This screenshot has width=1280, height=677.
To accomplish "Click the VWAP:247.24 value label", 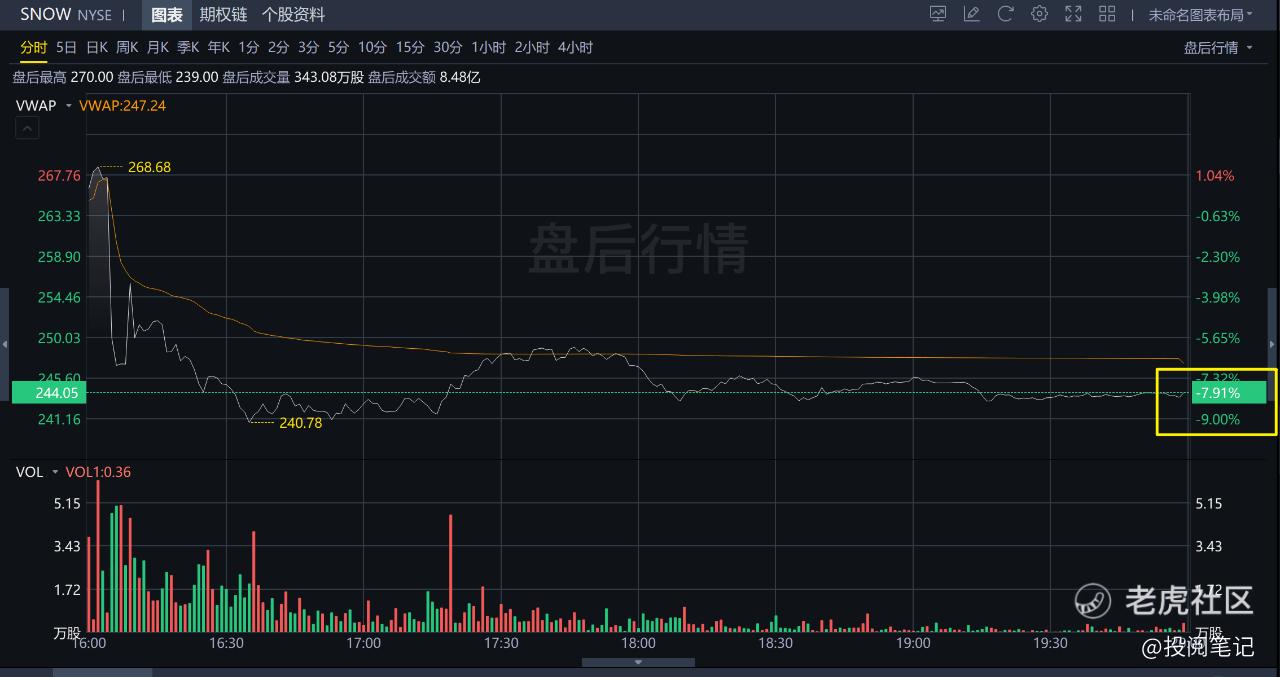I will [122, 106].
